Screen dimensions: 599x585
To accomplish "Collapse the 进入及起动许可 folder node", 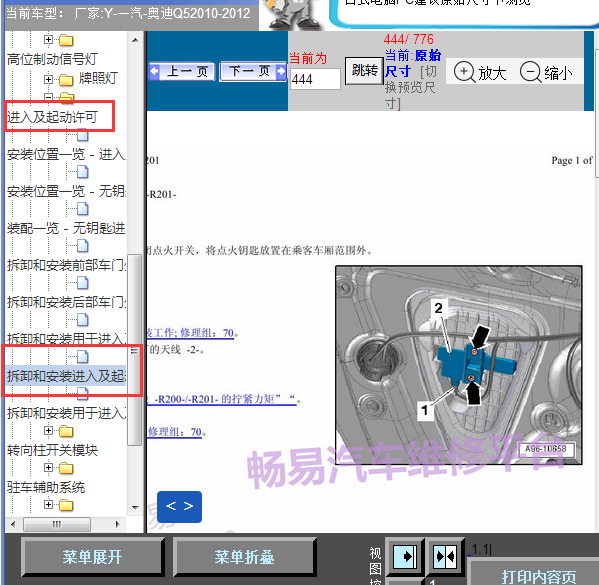I will tap(48, 97).
